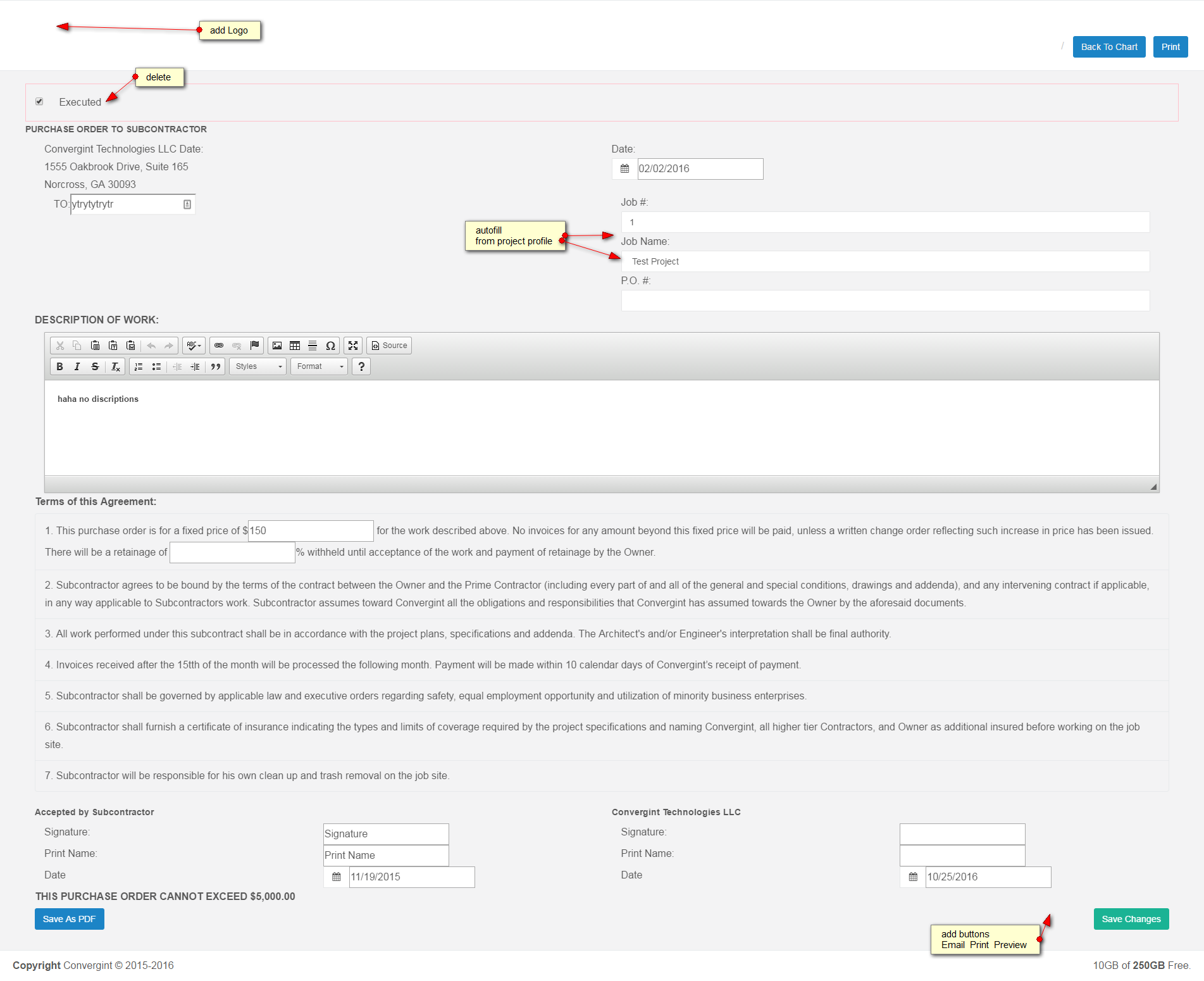Select Paste as plain text icon
The width and height of the screenshot is (1204, 981).
coord(113,346)
